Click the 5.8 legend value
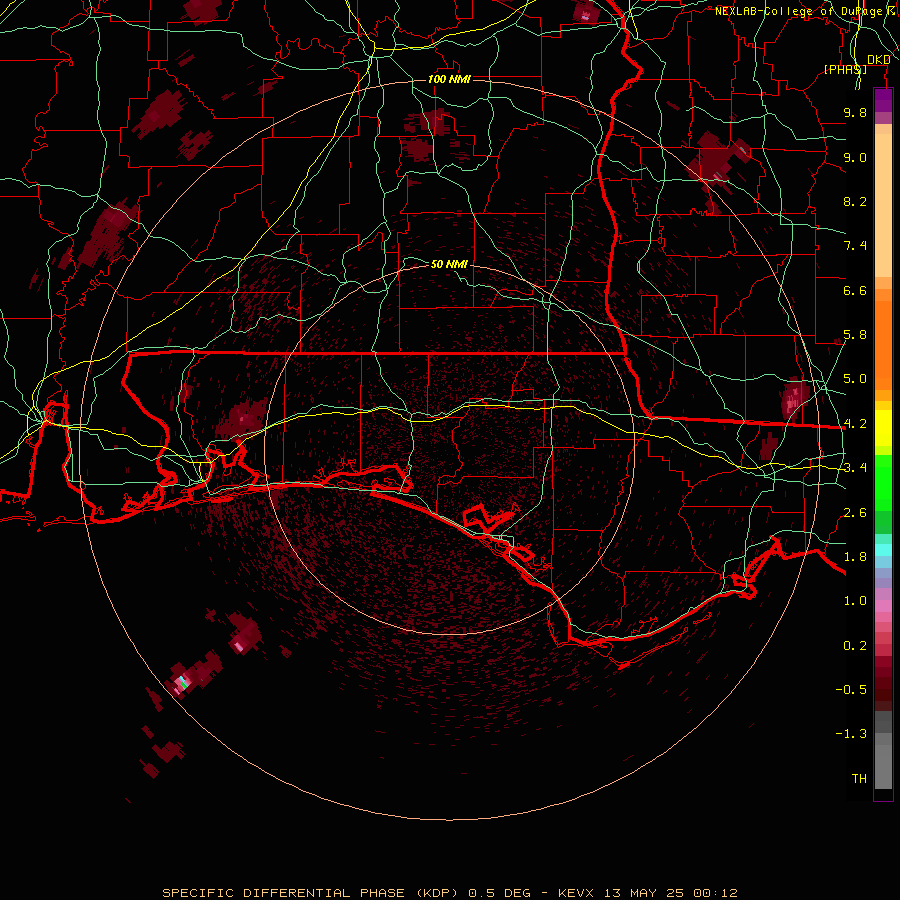The height and width of the screenshot is (900, 900). coord(855,335)
